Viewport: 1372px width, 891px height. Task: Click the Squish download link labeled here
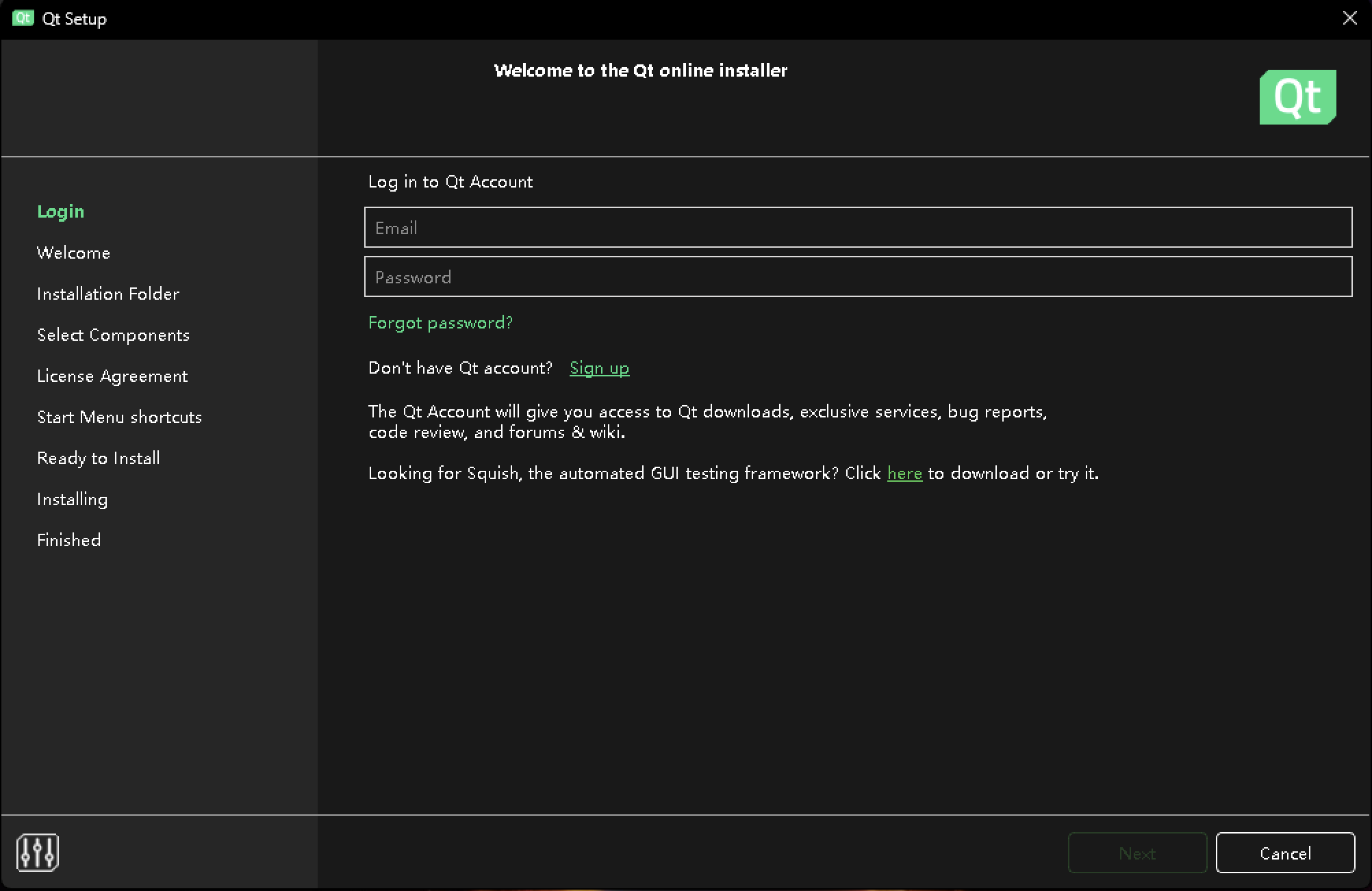pos(904,473)
